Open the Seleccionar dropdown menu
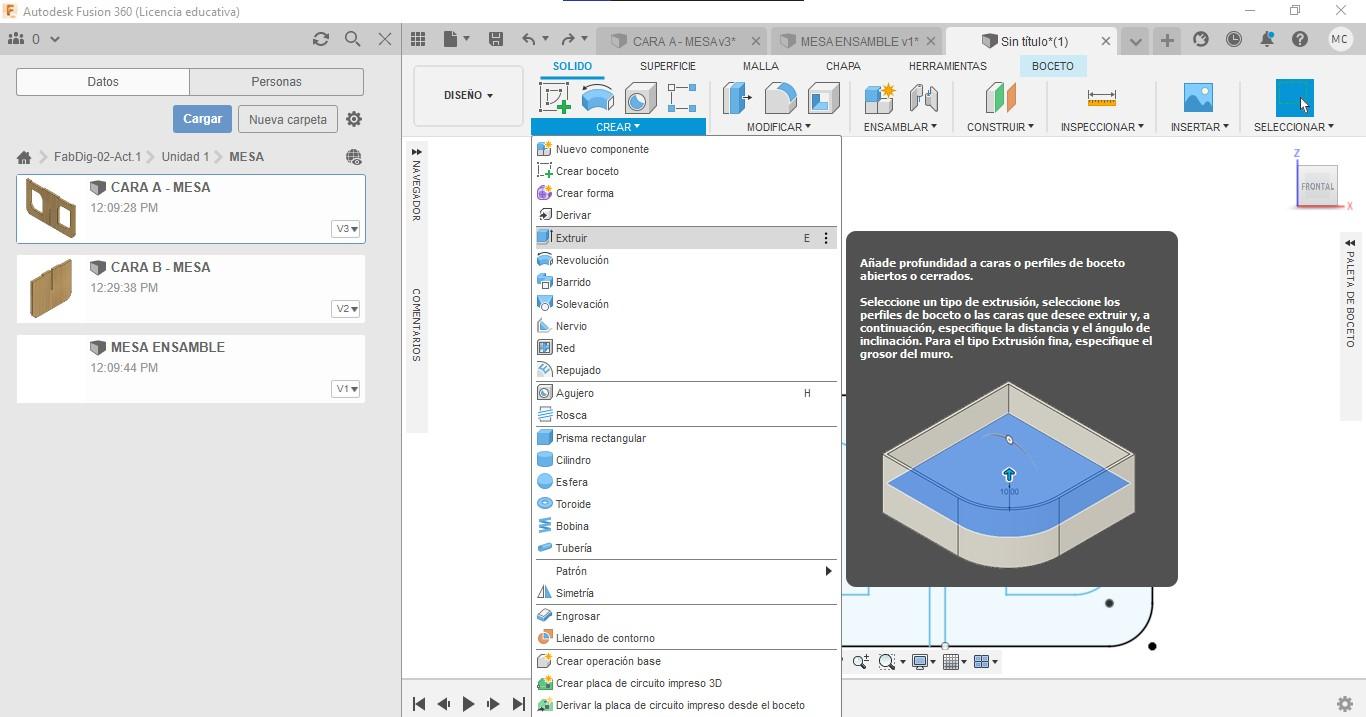Viewport: 1366px width, 717px height. tap(1293, 127)
